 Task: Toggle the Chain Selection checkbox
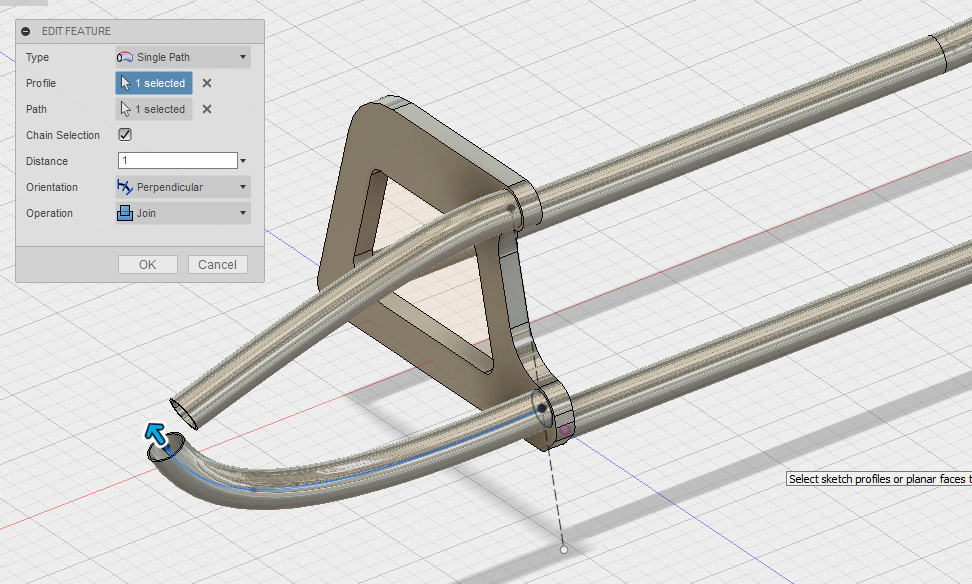click(x=125, y=135)
